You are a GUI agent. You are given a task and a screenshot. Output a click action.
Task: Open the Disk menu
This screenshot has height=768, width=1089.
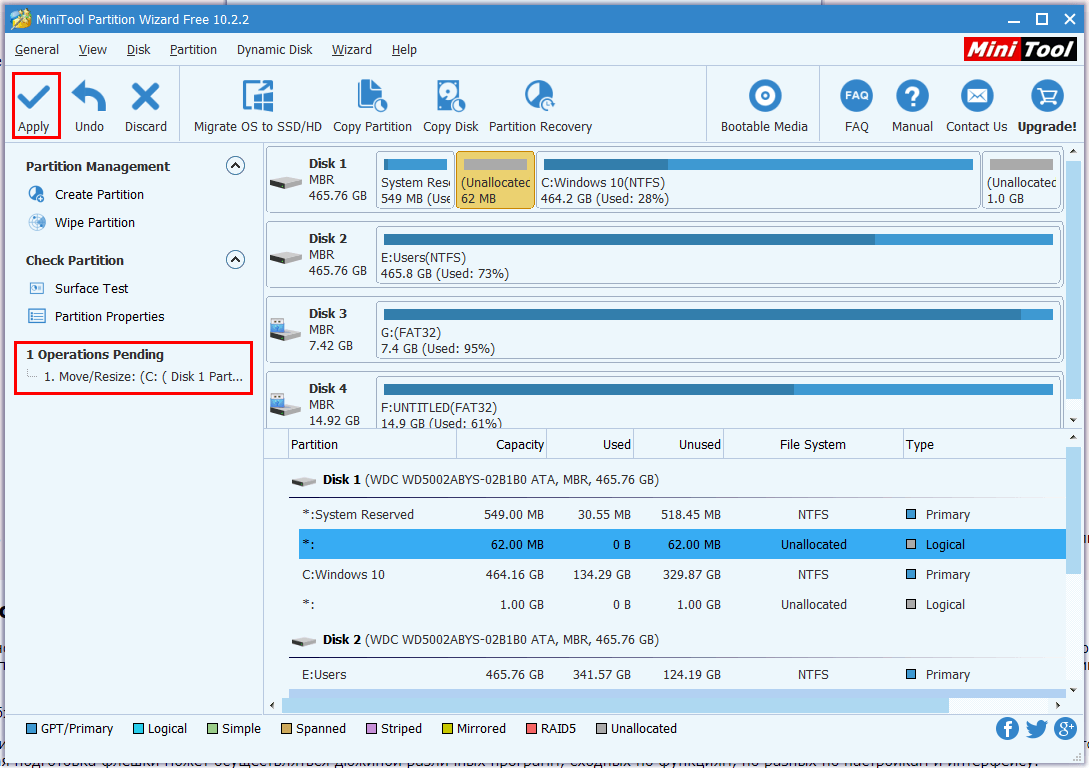tap(138, 50)
